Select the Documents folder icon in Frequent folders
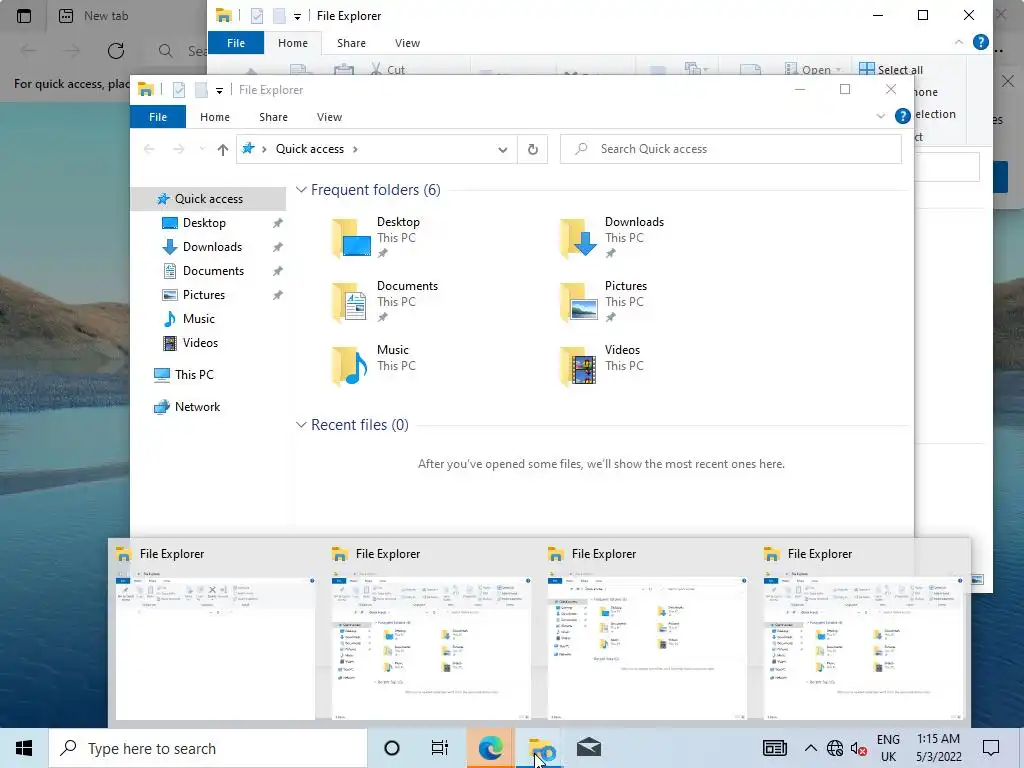 (x=351, y=302)
